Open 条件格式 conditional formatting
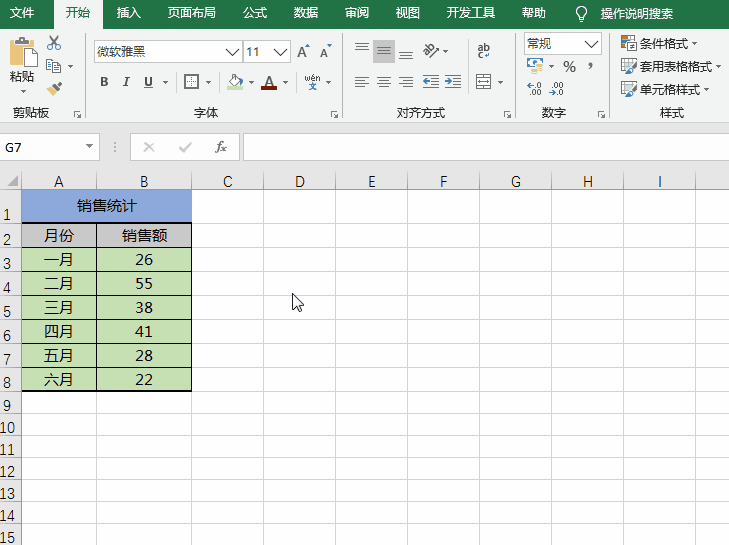 coord(659,43)
